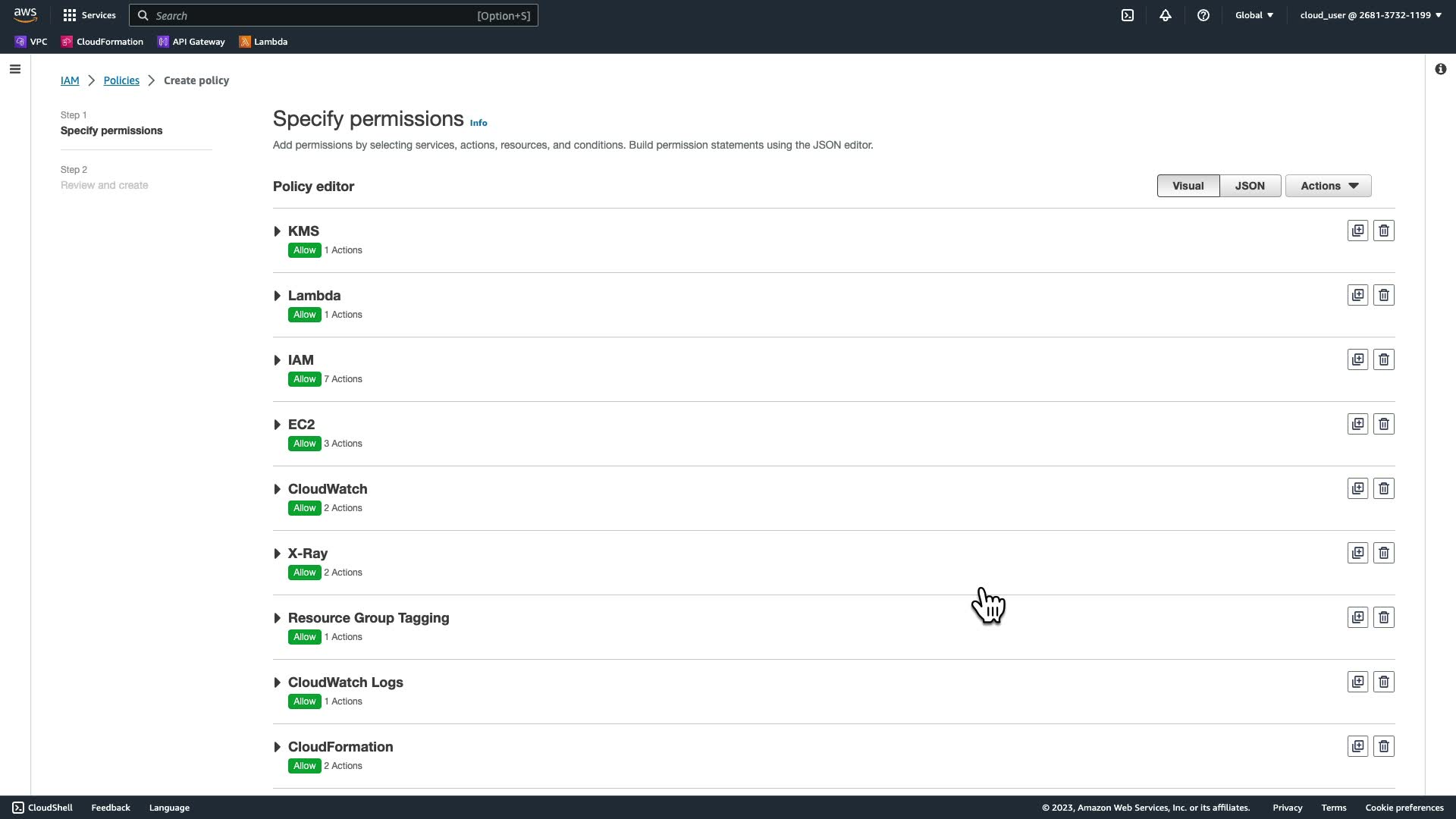
Task: Open the Services menu
Action: tap(89, 15)
